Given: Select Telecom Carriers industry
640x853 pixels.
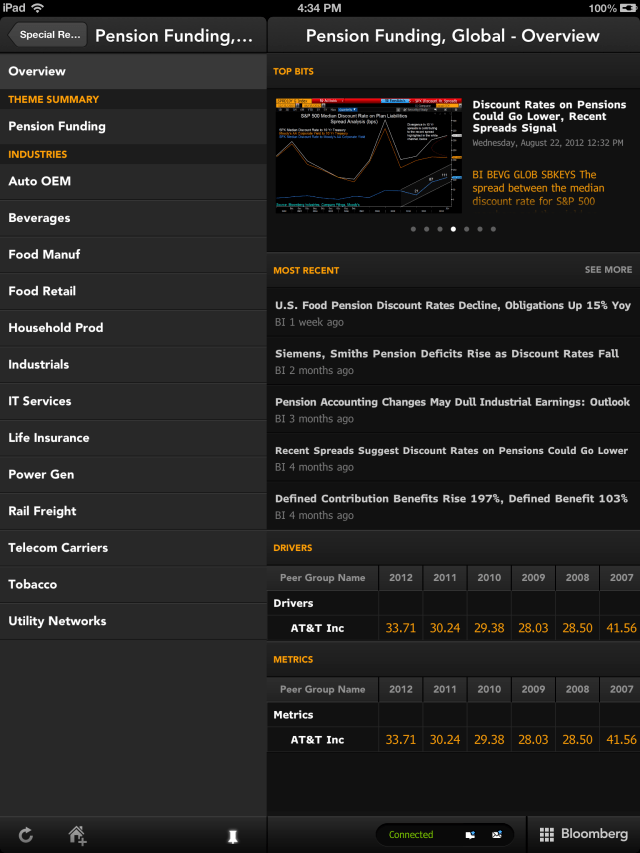Looking at the screenshot, I should (133, 548).
